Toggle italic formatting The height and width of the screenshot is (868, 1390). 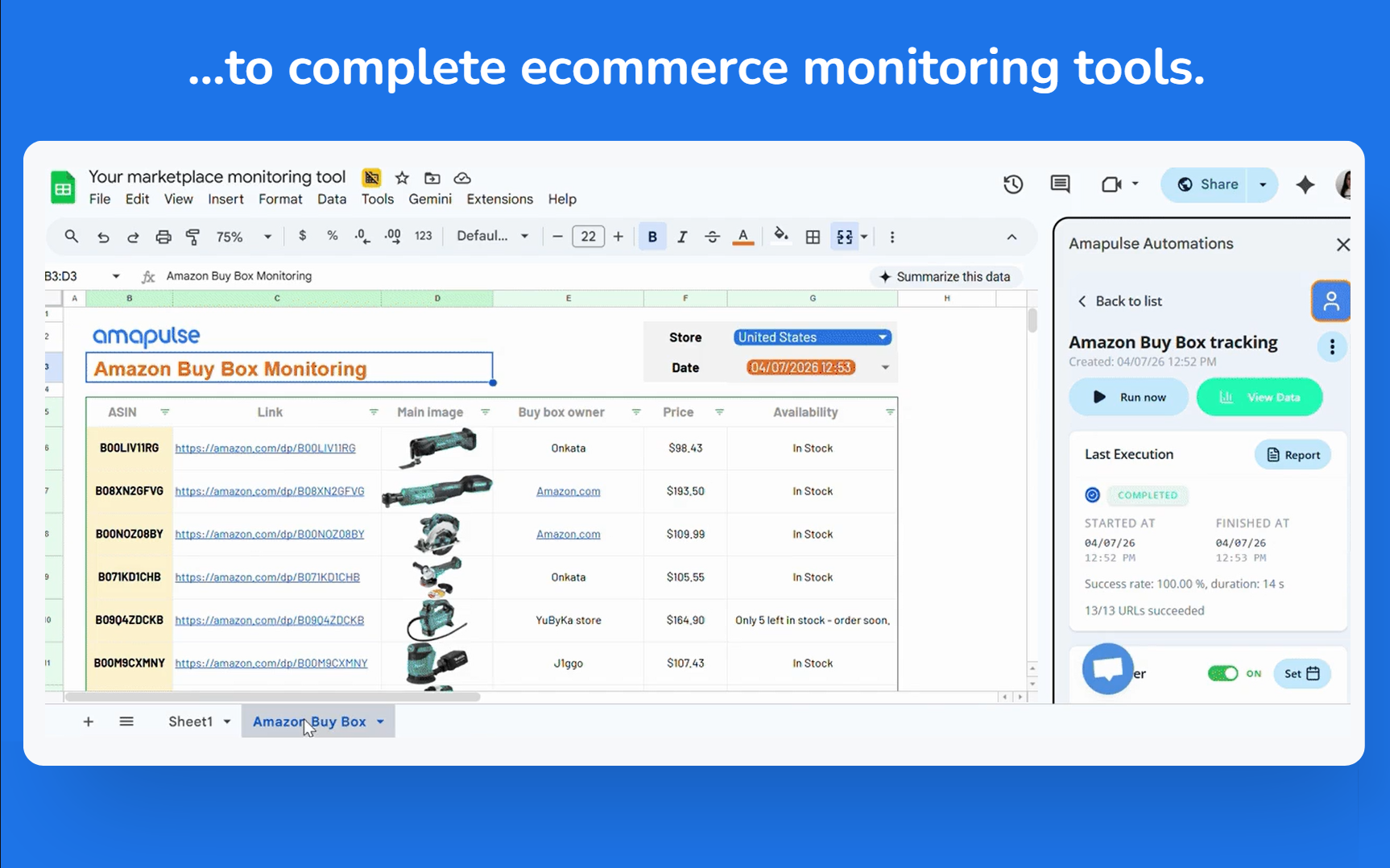[682, 237]
